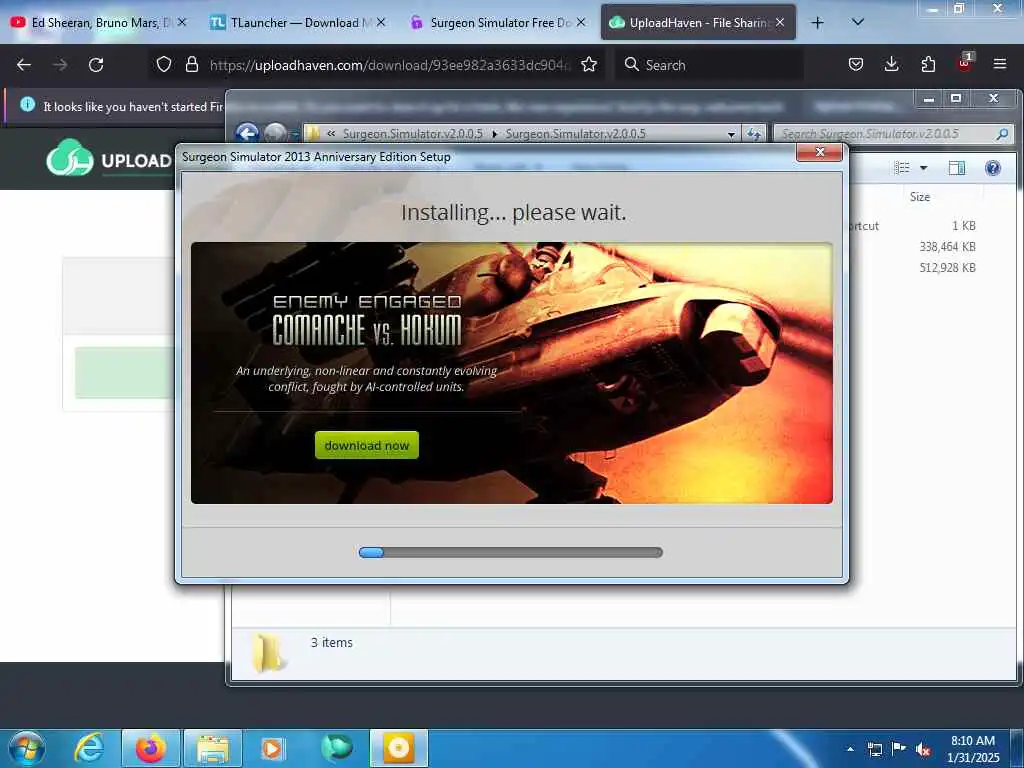Click the Firefox Search box
This screenshot has width=1024, height=768.
click(709, 65)
